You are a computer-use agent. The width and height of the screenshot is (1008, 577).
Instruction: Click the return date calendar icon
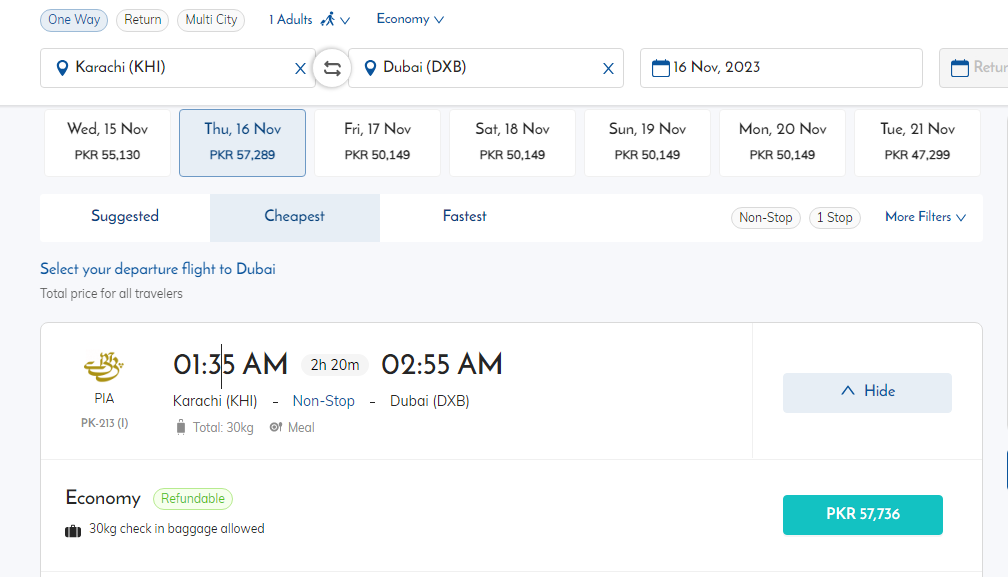click(x=960, y=68)
